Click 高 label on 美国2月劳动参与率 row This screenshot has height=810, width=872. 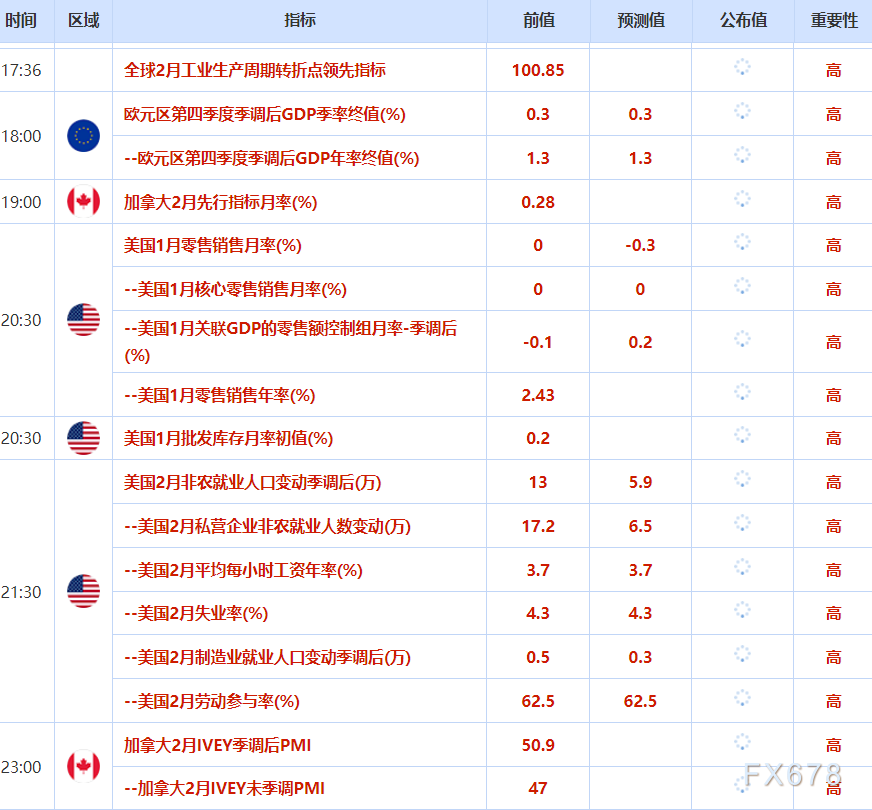click(x=833, y=700)
